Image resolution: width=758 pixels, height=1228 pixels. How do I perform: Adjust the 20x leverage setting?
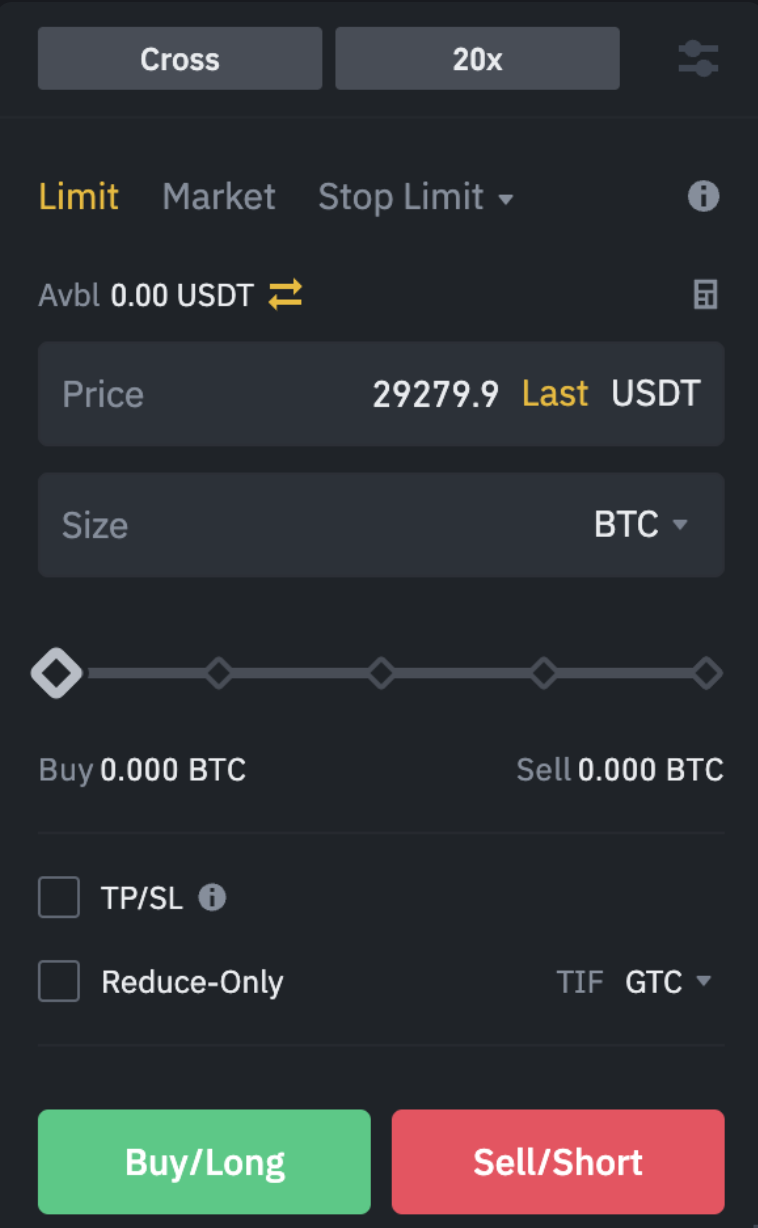coord(477,59)
